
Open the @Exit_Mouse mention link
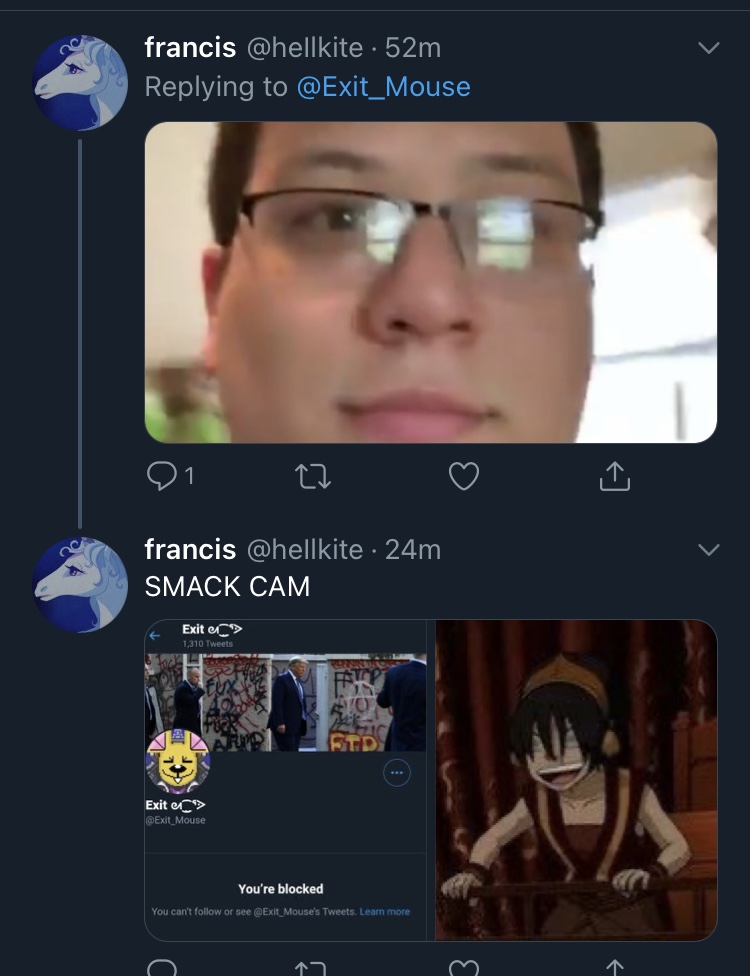coord(383,87)
